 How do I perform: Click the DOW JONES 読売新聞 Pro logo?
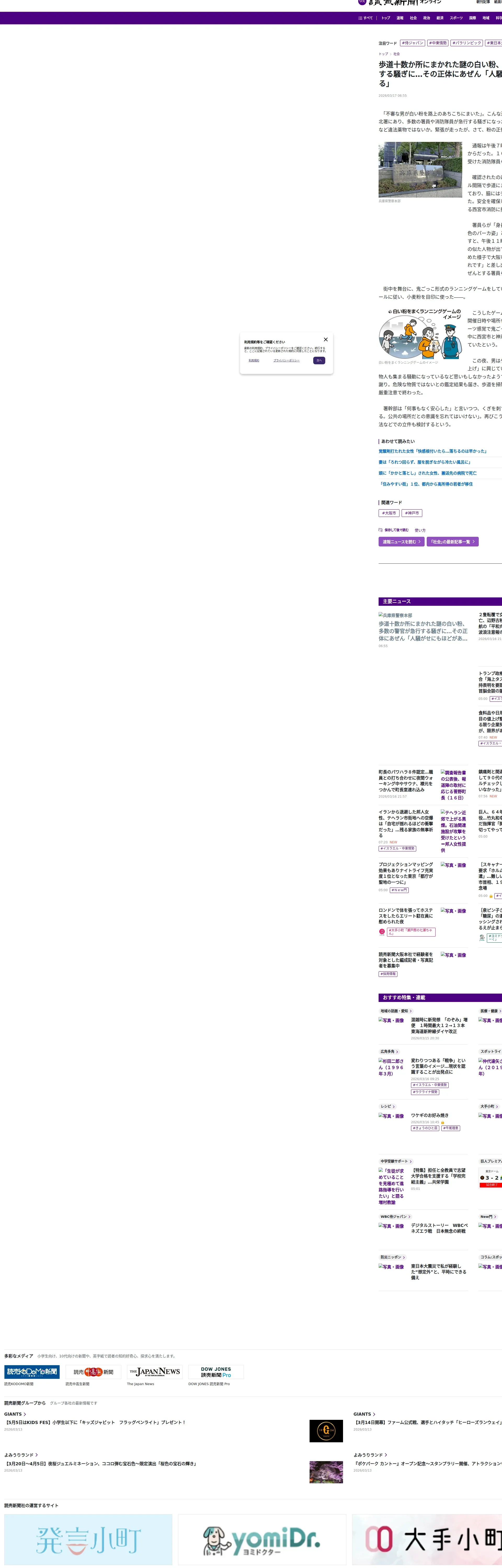point(216,1371)
